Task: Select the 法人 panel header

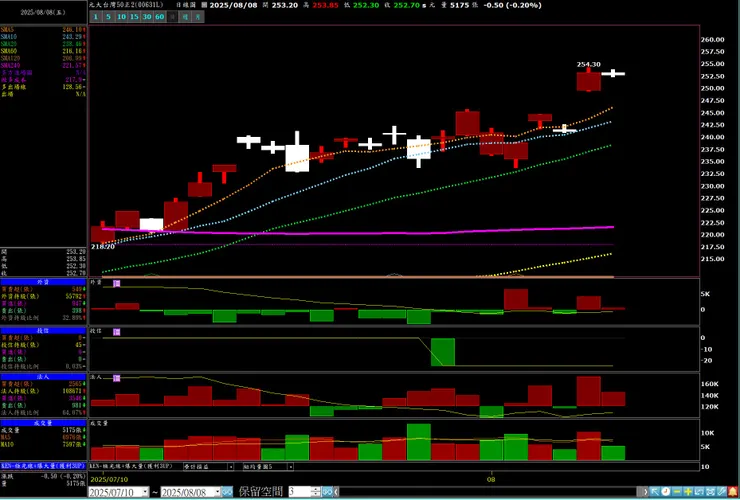Action: pos(43,377)
